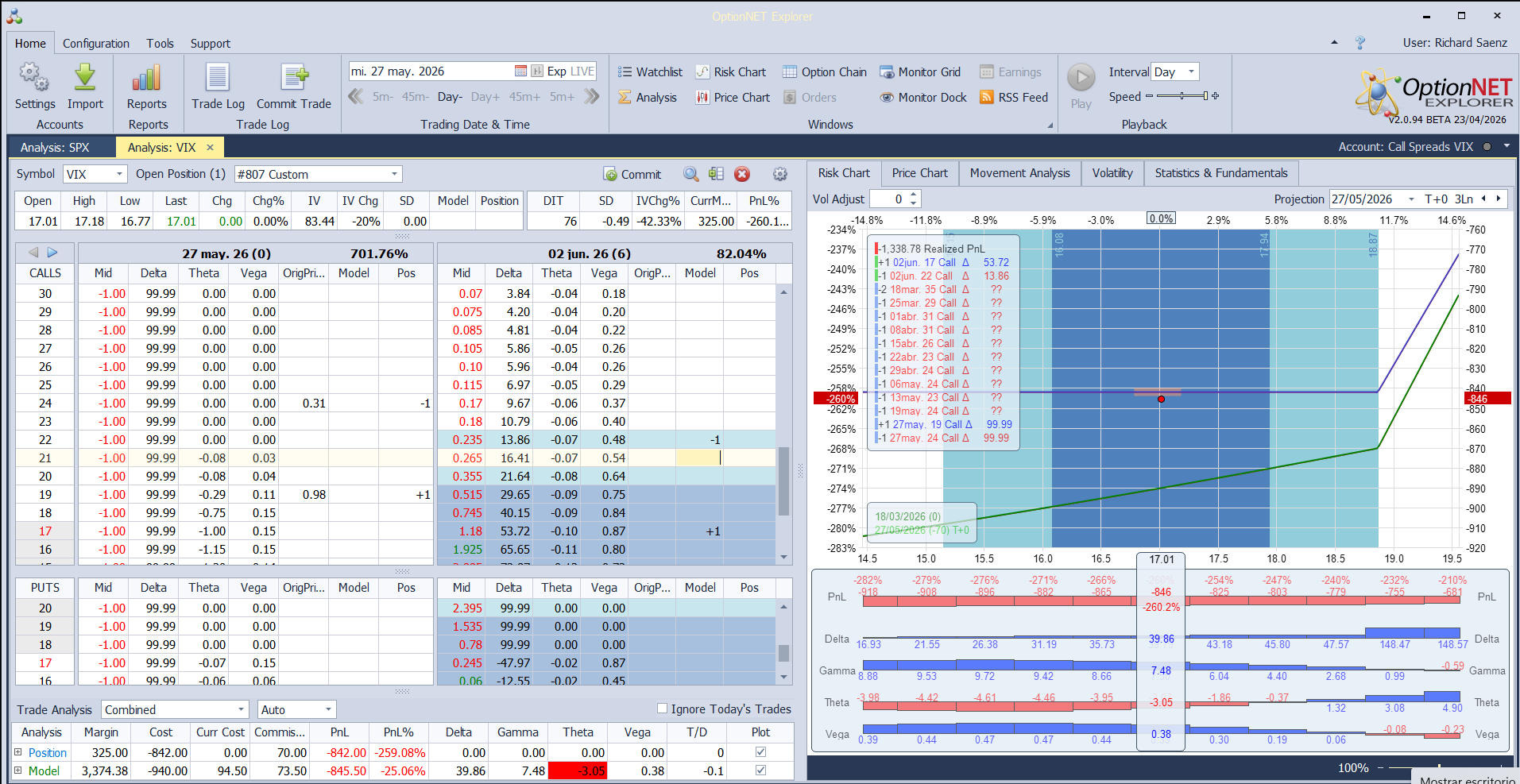Expand the Position row in analysis table

(x=18, y=751)
